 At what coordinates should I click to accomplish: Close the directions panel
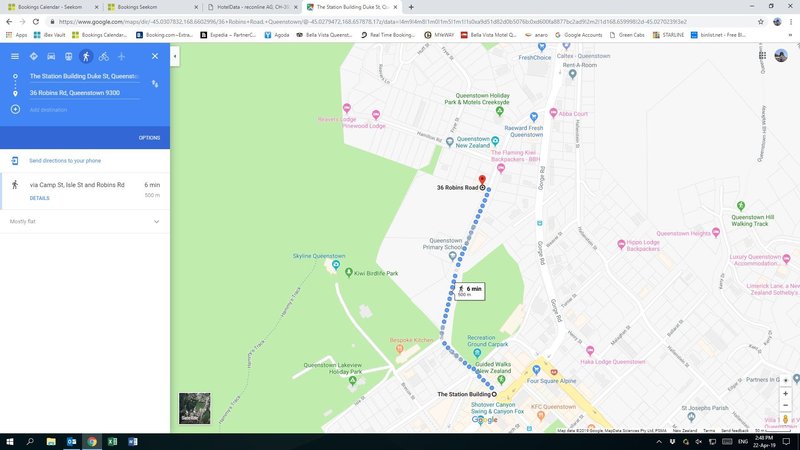click(155, 56)
